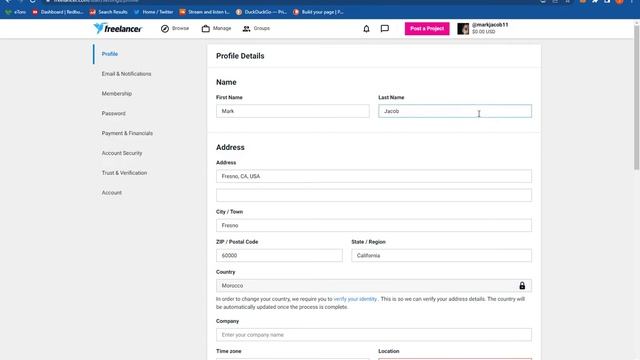
Task: Click the Company name field
Action: [374, 335]
